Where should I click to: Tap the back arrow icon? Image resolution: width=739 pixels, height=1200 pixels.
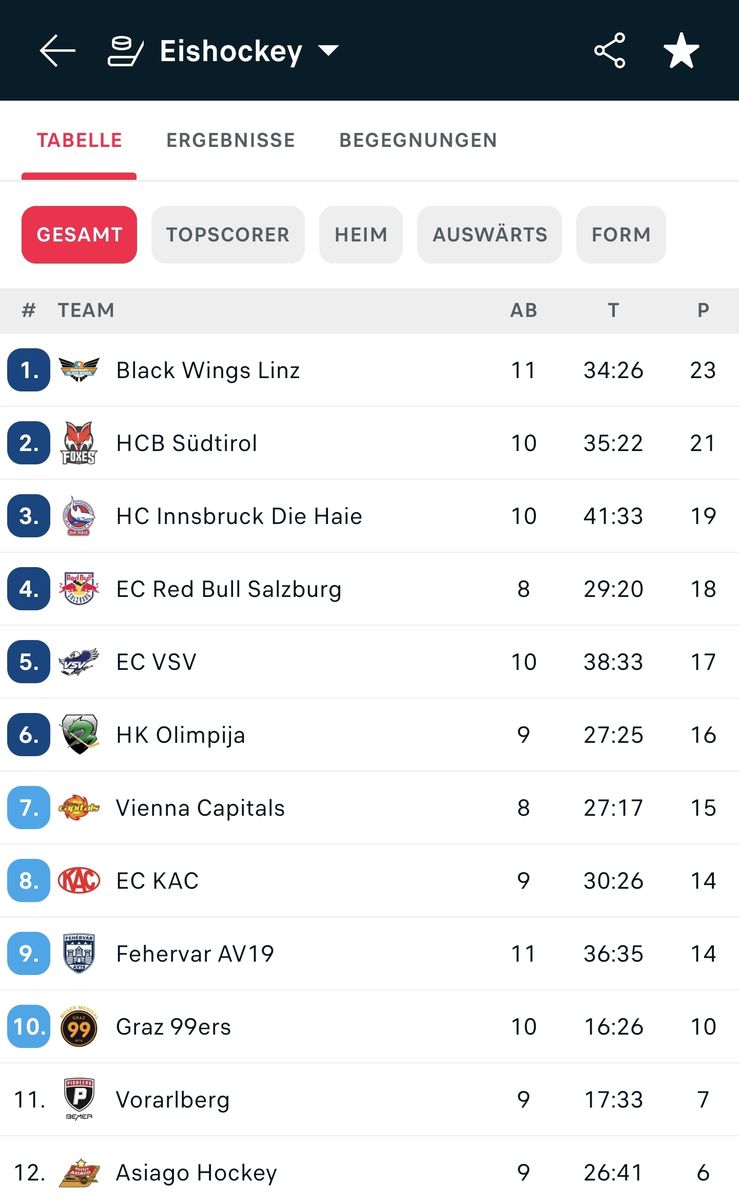click(x=57, y=51)
